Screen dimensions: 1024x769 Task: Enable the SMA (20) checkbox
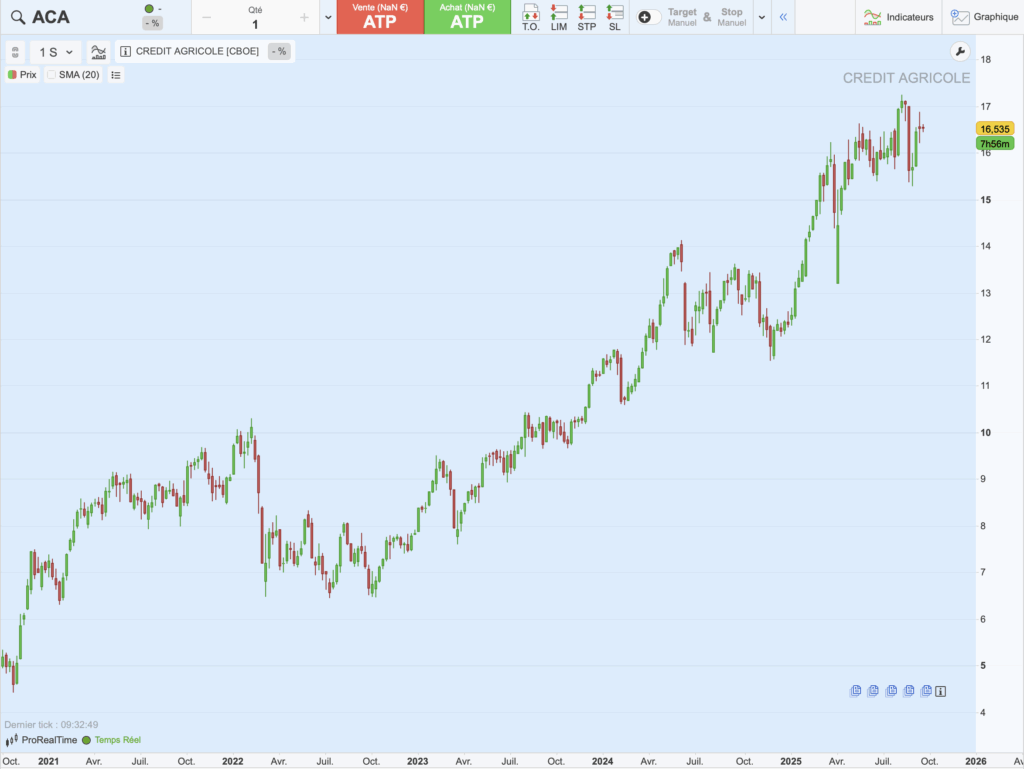[51, 75]
